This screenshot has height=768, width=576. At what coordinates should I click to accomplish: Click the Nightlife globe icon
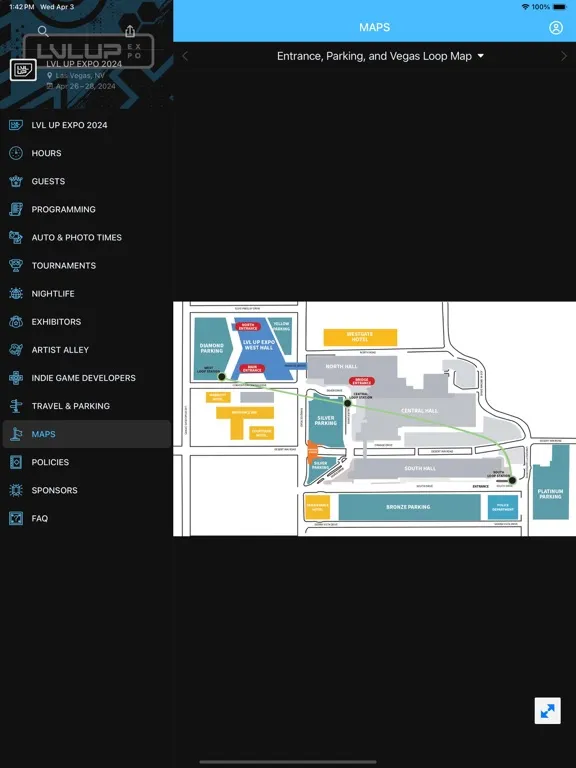[16, 293]
